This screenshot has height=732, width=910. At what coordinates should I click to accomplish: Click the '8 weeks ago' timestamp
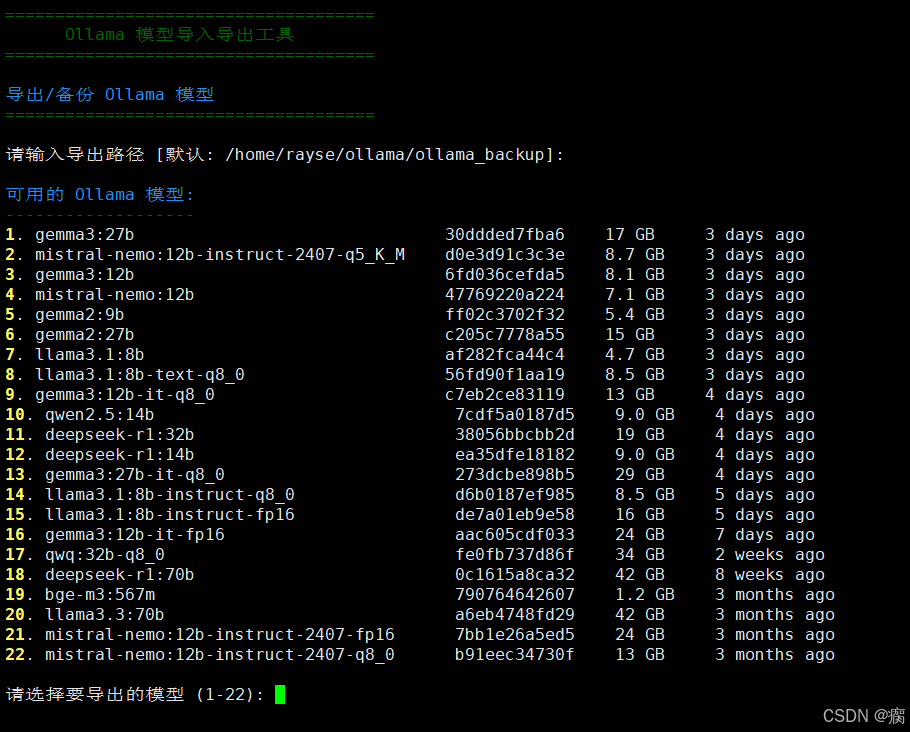tap(770, 575)
